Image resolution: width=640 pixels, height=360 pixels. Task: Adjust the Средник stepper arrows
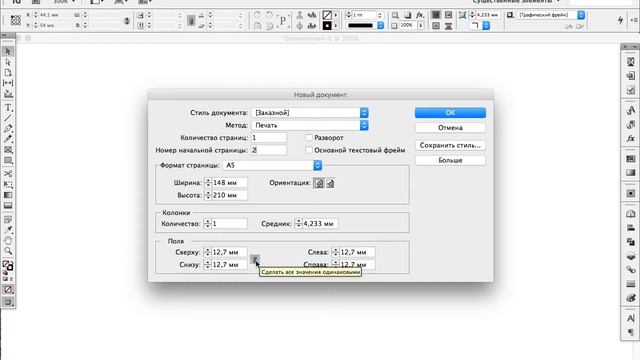point(298,224)
